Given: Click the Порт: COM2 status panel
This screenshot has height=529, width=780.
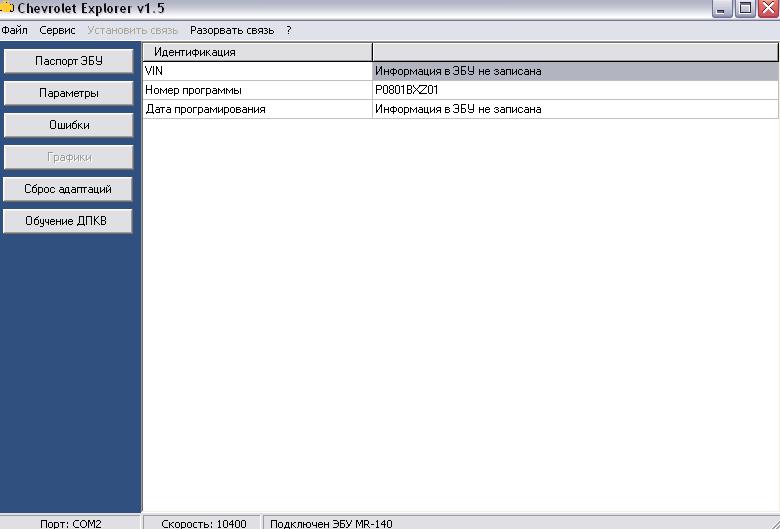Looking at the screenshot, I should pos(70,522).
